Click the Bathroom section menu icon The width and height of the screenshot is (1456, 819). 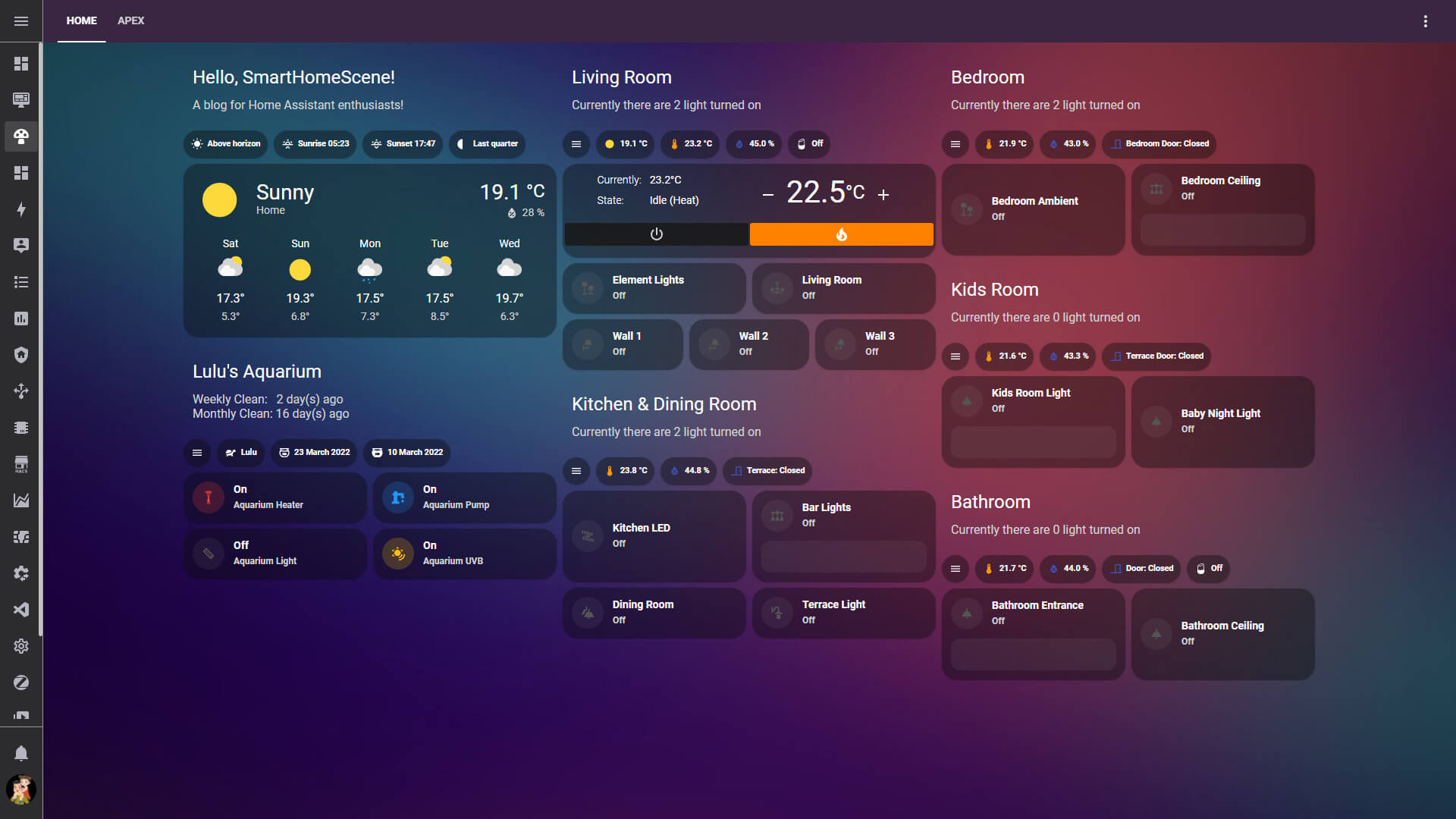(956, 568)
